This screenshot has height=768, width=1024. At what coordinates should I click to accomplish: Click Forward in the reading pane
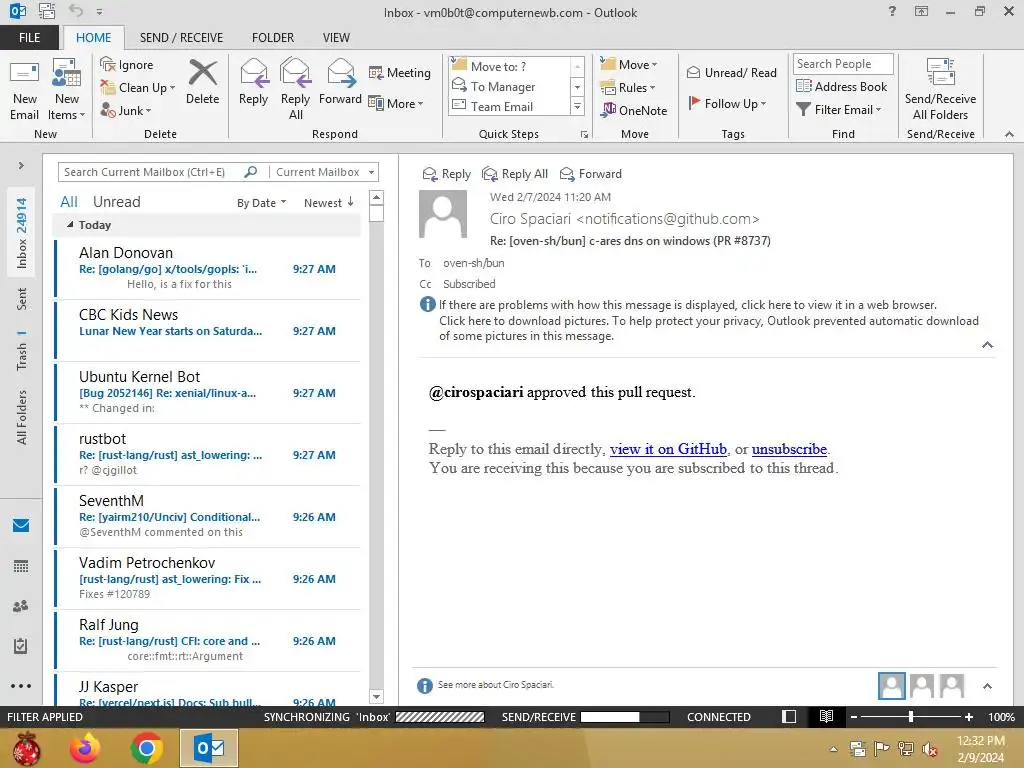pos(591,174)
